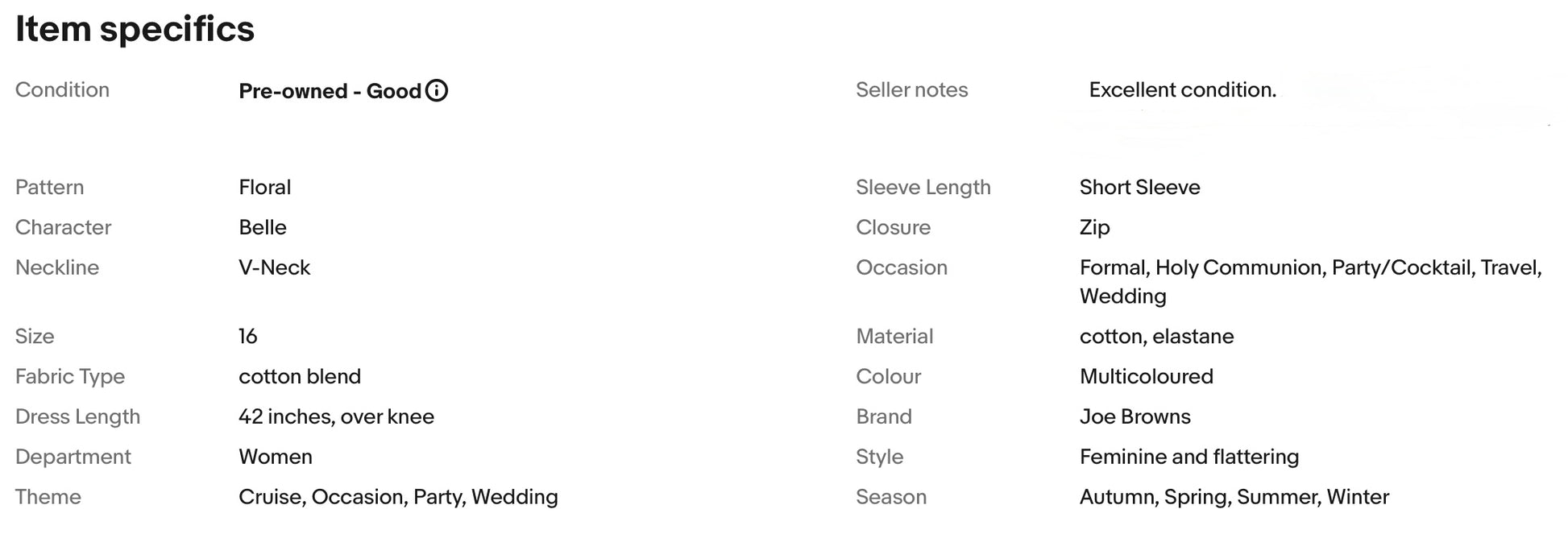Image resolution: width=1568 pixels, height=534 pixels.
Task: Click the Floral pattern value
Action: click(x=264, y=187)
